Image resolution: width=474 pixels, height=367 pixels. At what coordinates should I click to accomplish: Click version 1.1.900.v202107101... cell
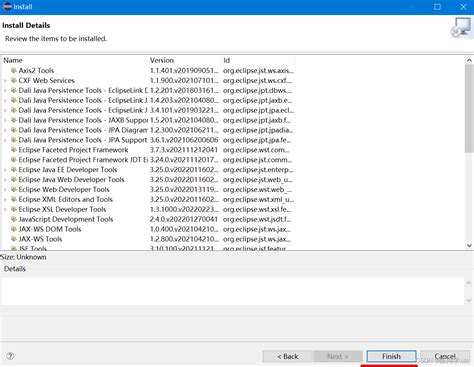pos(184,80)
